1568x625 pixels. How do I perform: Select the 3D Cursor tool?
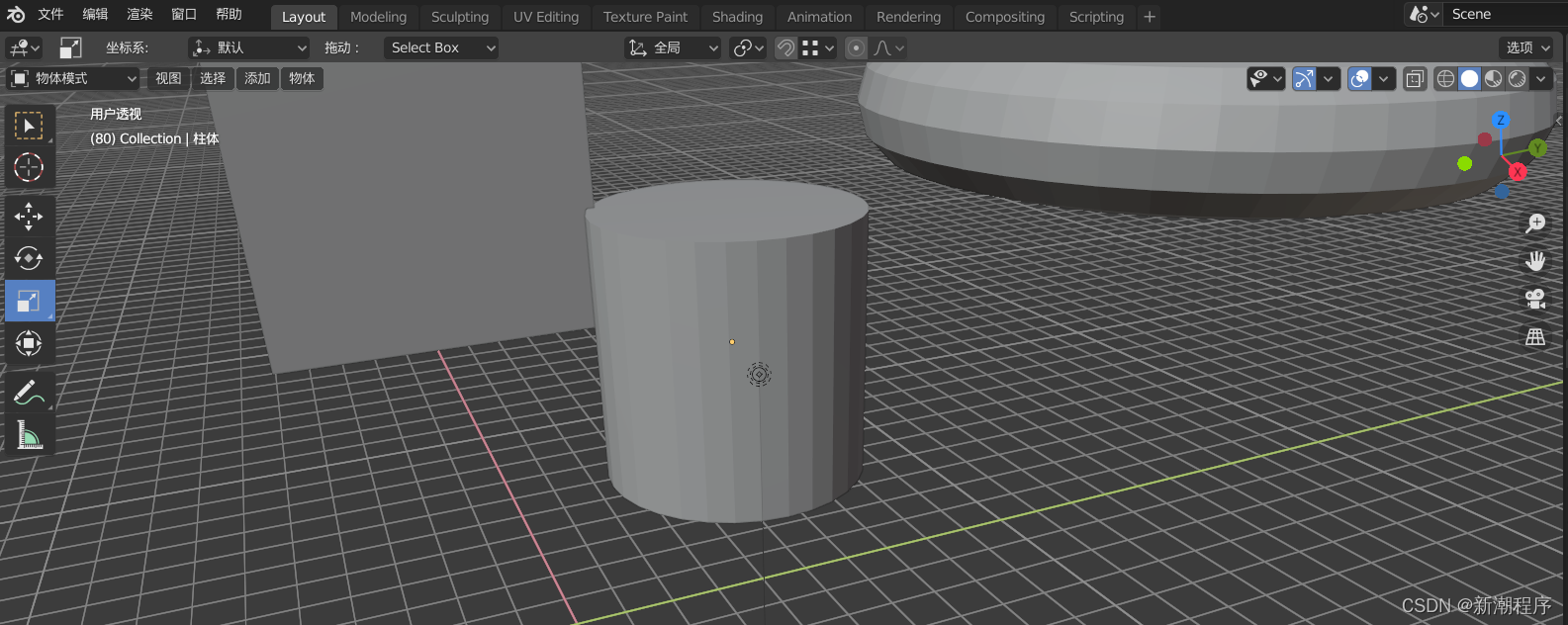pyautogui.click(x=29, y=167)
